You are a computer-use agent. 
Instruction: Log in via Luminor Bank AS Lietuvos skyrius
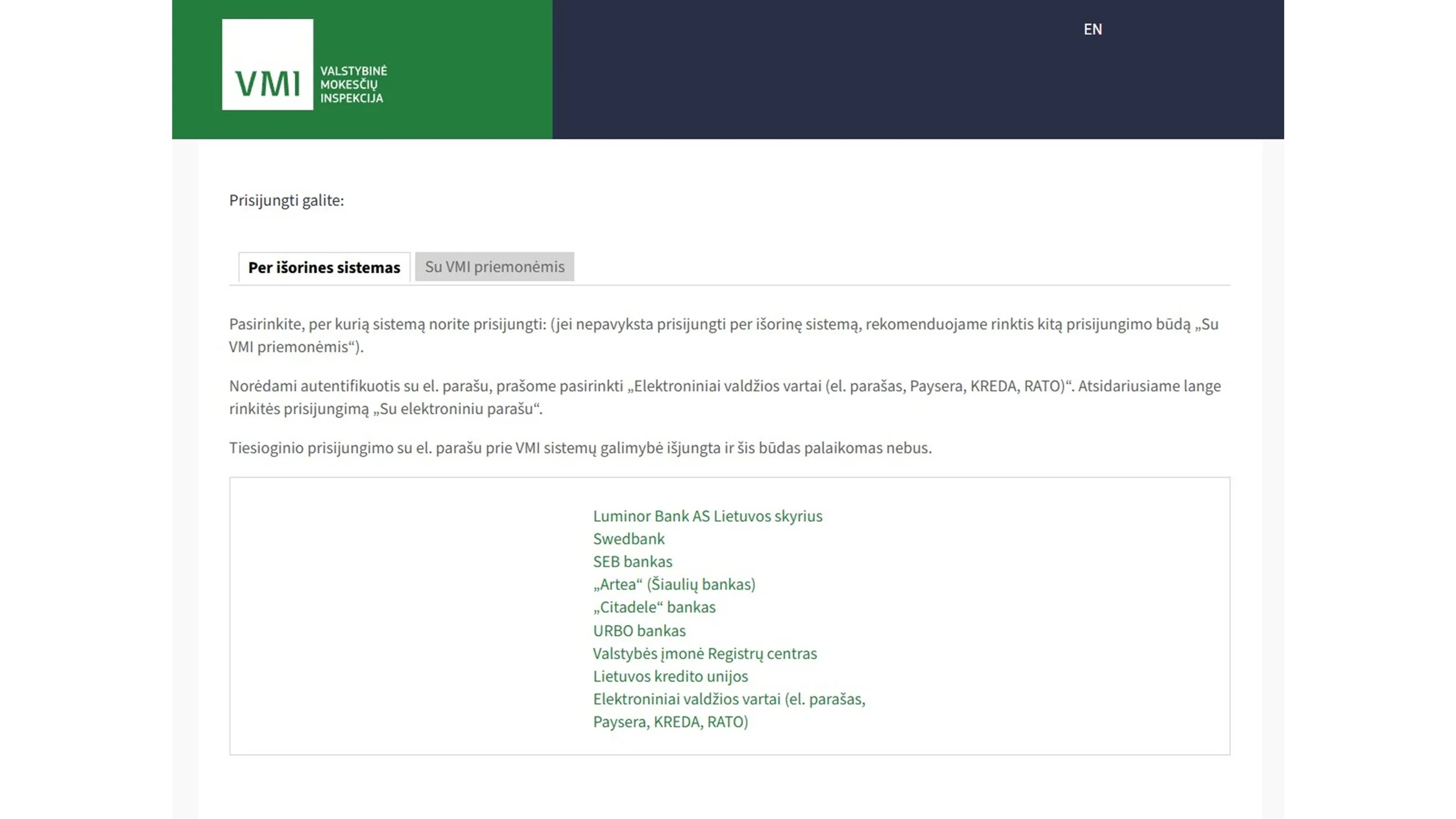[707, 516]
